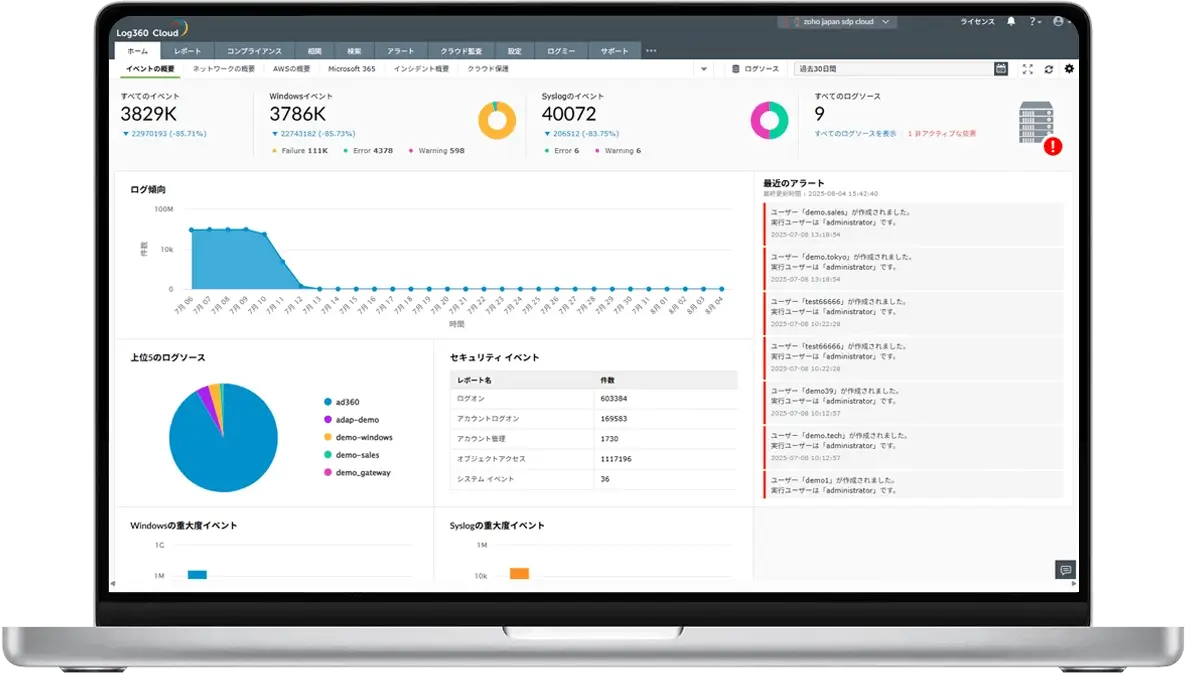Screen dimensions: 1186x674
Task: Enter fullscreen with the expand icon
Action: (x=1027, y=69)
